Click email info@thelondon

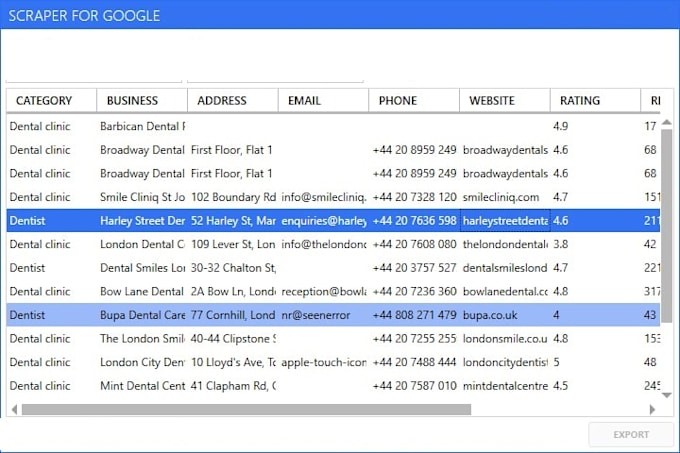[x=324, y=244]
